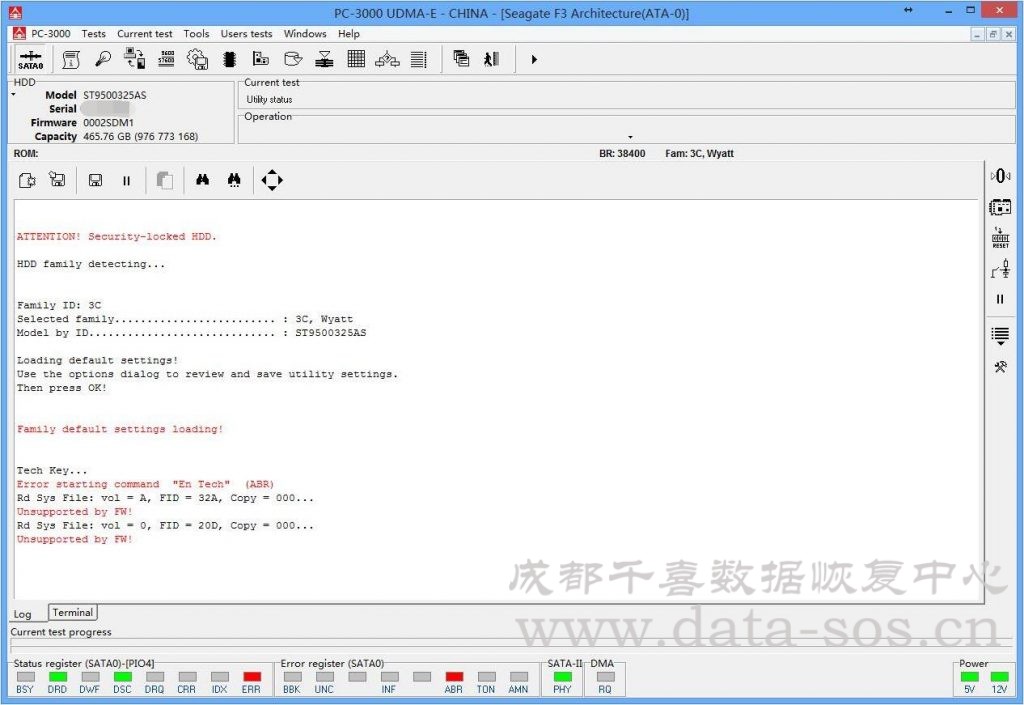Viewport: 1024px width, 705px height.
Task: Click the greyed copy pages icon
Action: click(x=165, y=180)
